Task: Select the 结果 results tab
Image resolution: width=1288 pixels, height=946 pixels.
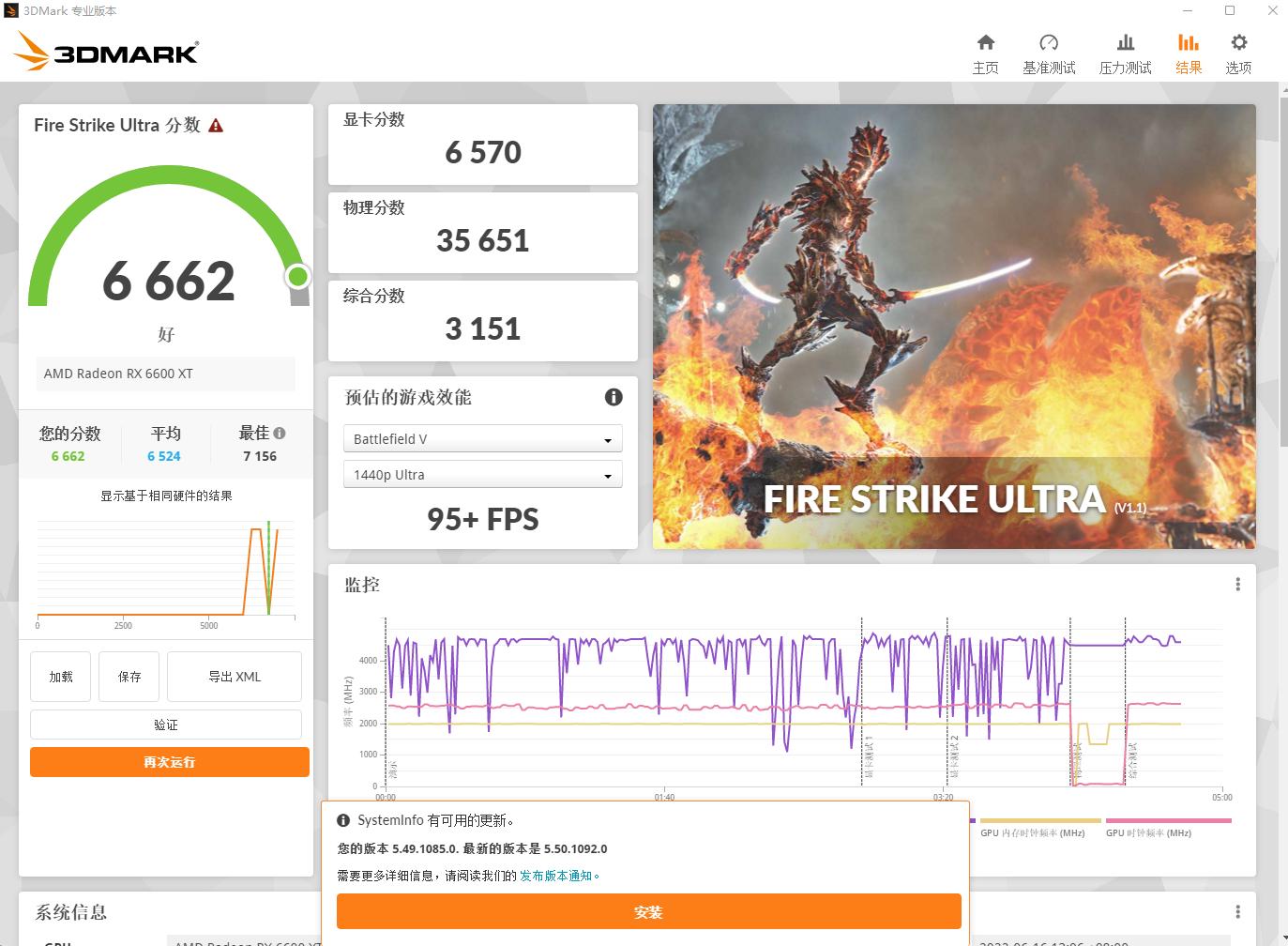Action: pyautogui.click(x=1189, y=53)
